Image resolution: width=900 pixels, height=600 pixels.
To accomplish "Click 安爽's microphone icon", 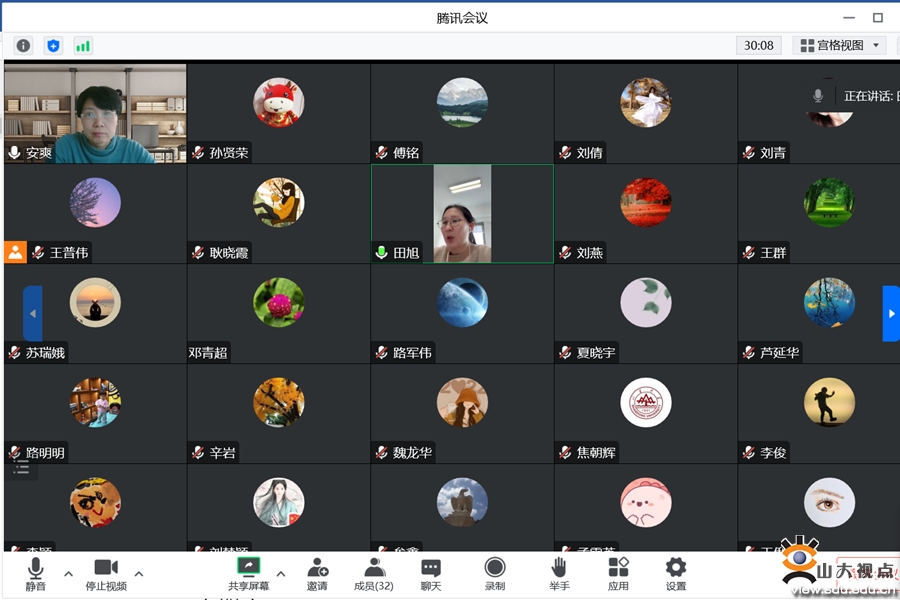I will point(14,152).
